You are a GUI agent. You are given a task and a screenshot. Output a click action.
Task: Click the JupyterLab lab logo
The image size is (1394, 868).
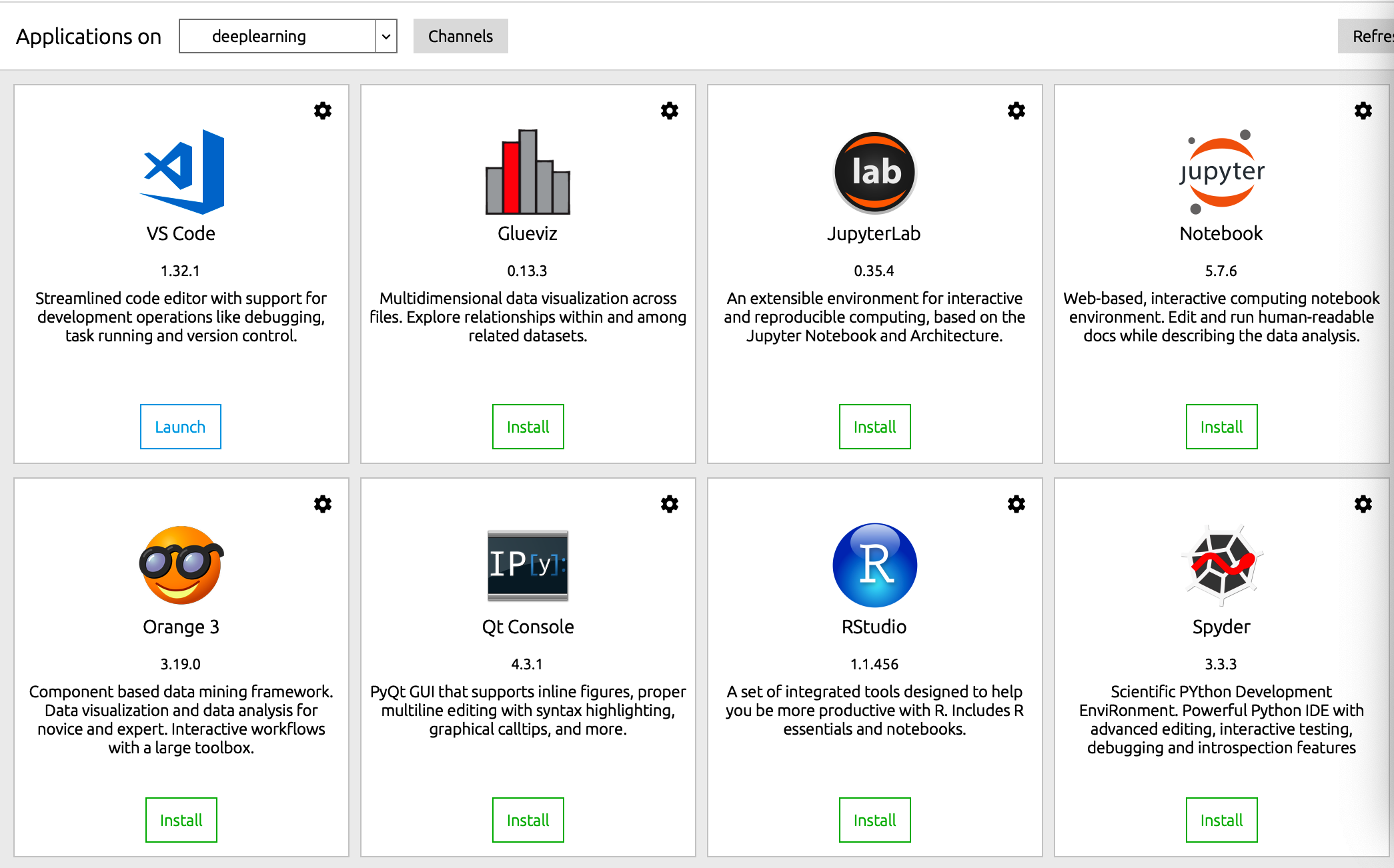click(x=875, y=172)
